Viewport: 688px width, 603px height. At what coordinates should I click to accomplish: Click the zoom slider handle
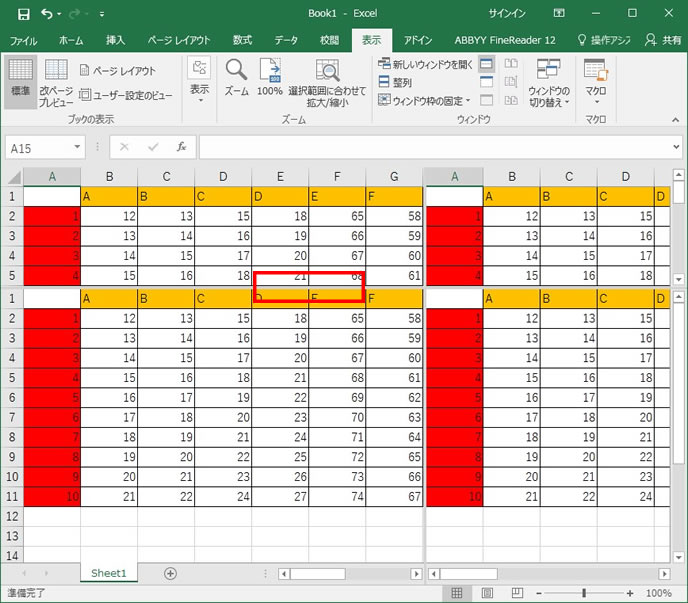click(x=584, y=593)
